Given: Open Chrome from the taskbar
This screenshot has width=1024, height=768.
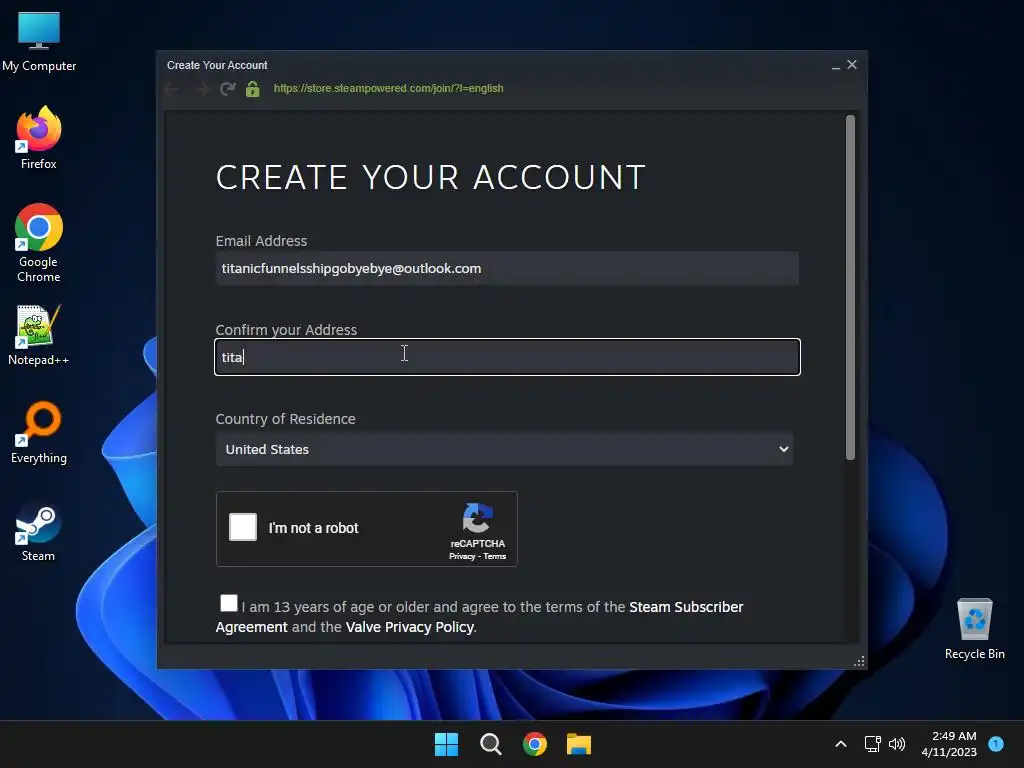Looking at the screenshot, I should (x=535, y=744).
